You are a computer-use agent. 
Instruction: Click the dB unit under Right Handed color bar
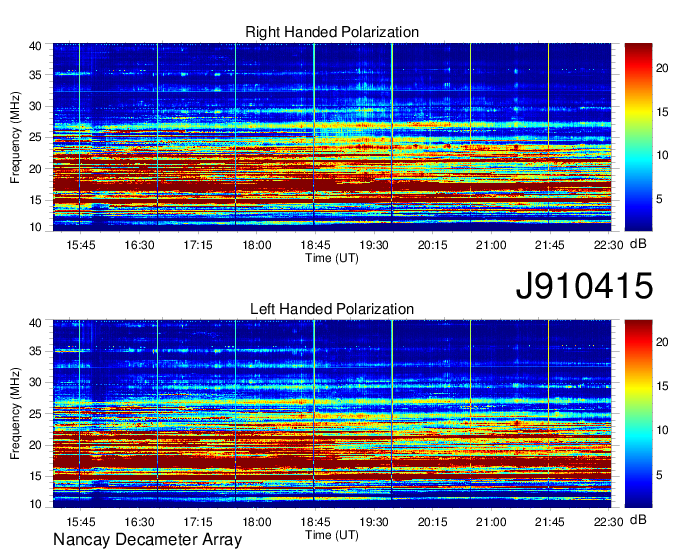[638, 244]
